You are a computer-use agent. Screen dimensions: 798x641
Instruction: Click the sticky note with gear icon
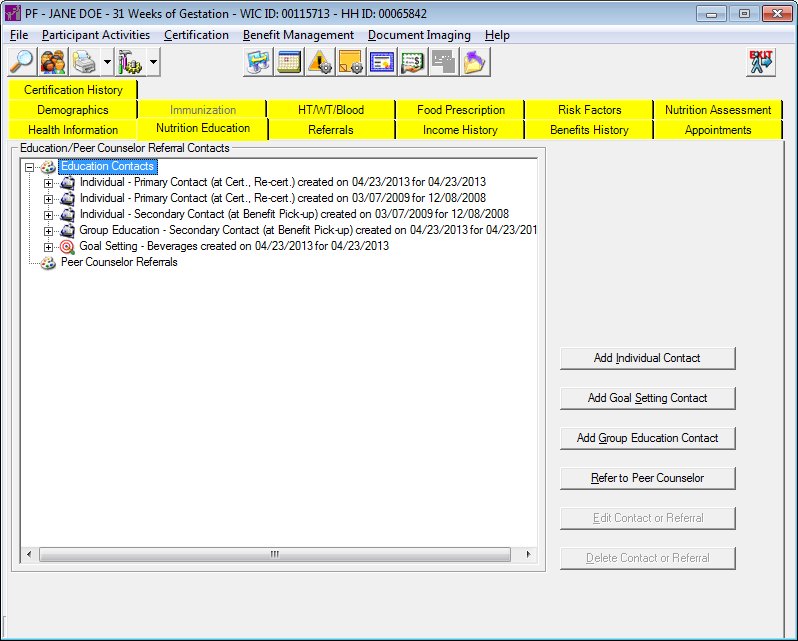pos(351,62)
